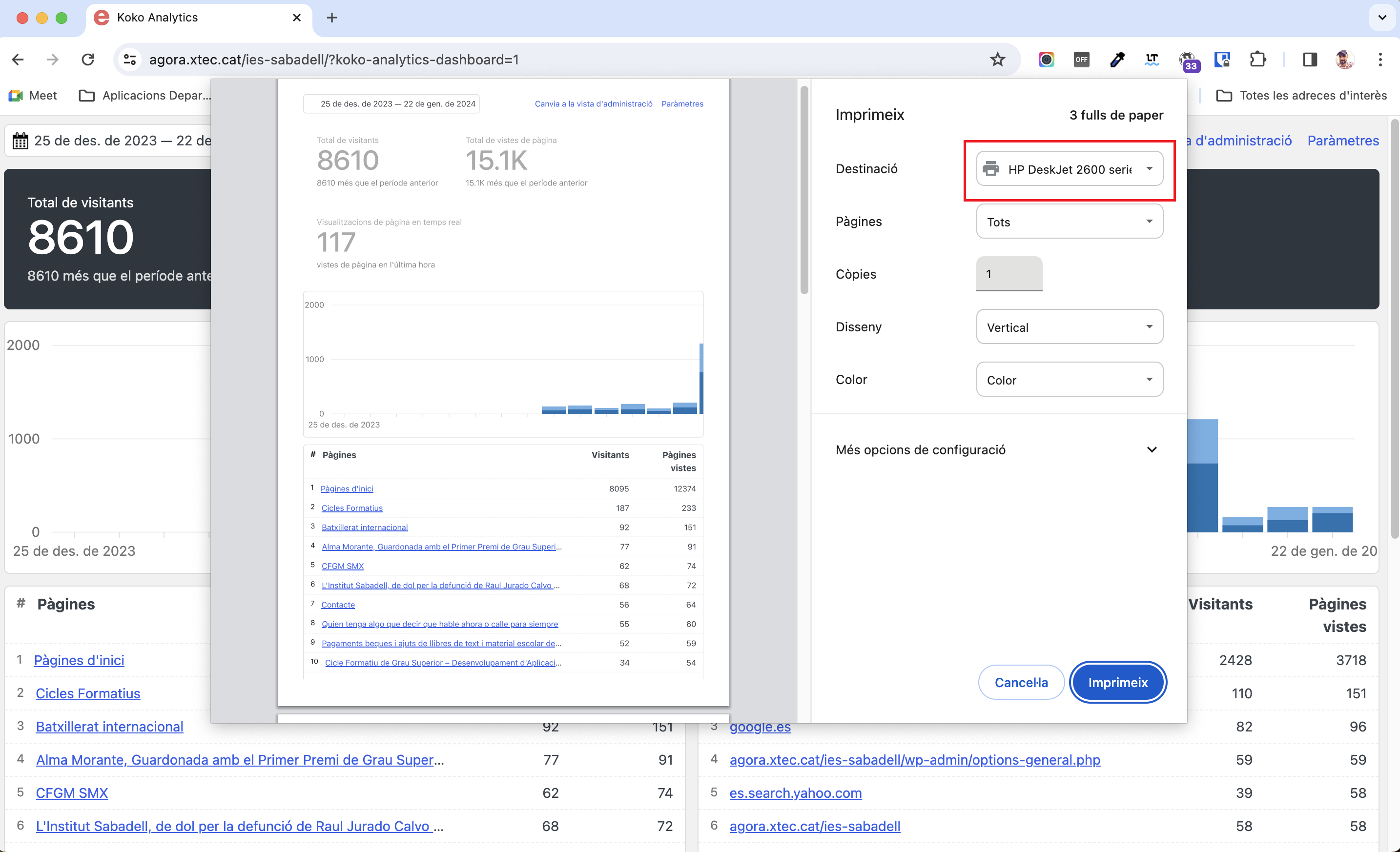Screen dimensions: 1400x852
Task: Click the print preview vertical scrollbar
Action: [x=804, y=190]
